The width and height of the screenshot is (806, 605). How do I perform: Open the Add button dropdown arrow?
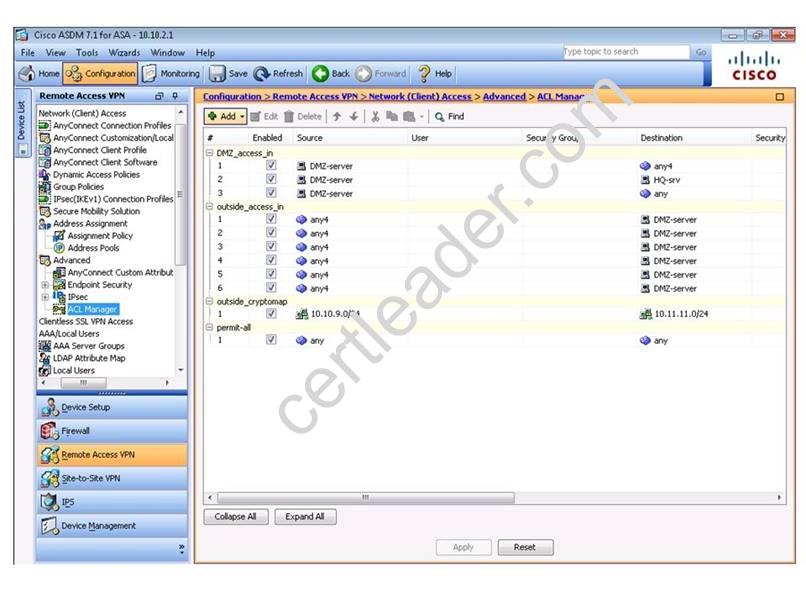point(242,117)
